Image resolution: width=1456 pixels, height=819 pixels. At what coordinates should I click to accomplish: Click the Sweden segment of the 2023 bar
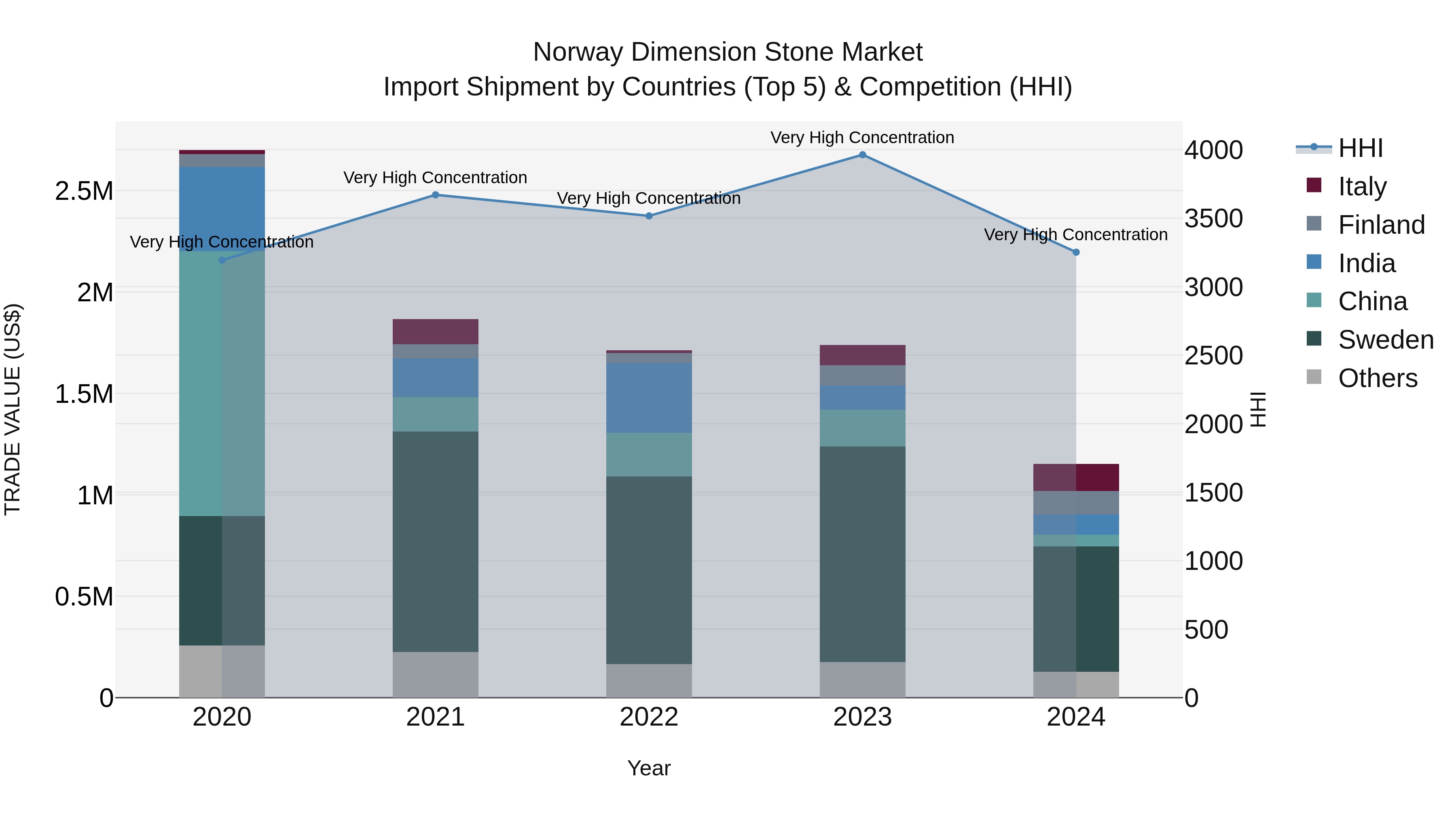863,554
